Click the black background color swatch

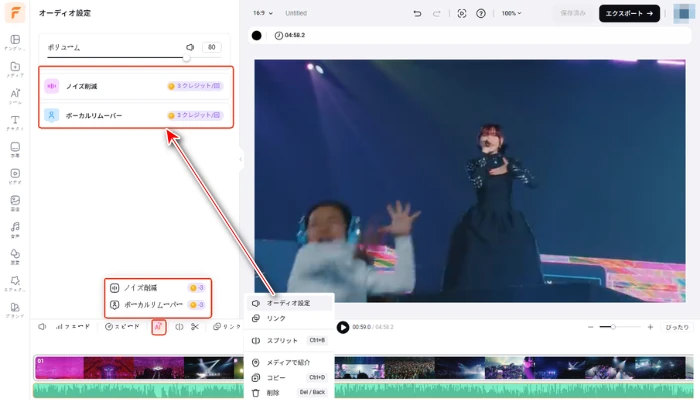257,35
